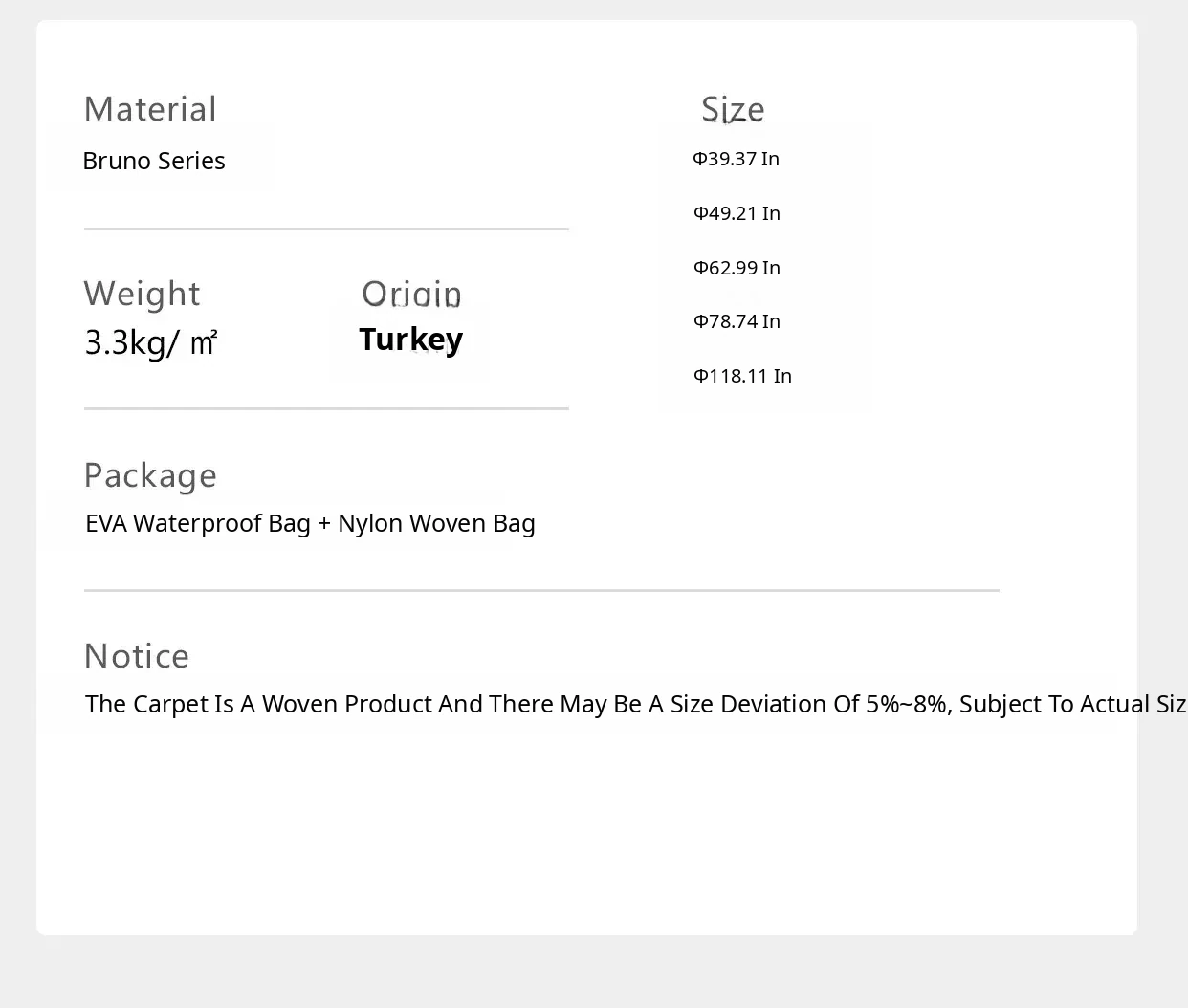
Task: Select the Bruno Series text
Action: 154,161
